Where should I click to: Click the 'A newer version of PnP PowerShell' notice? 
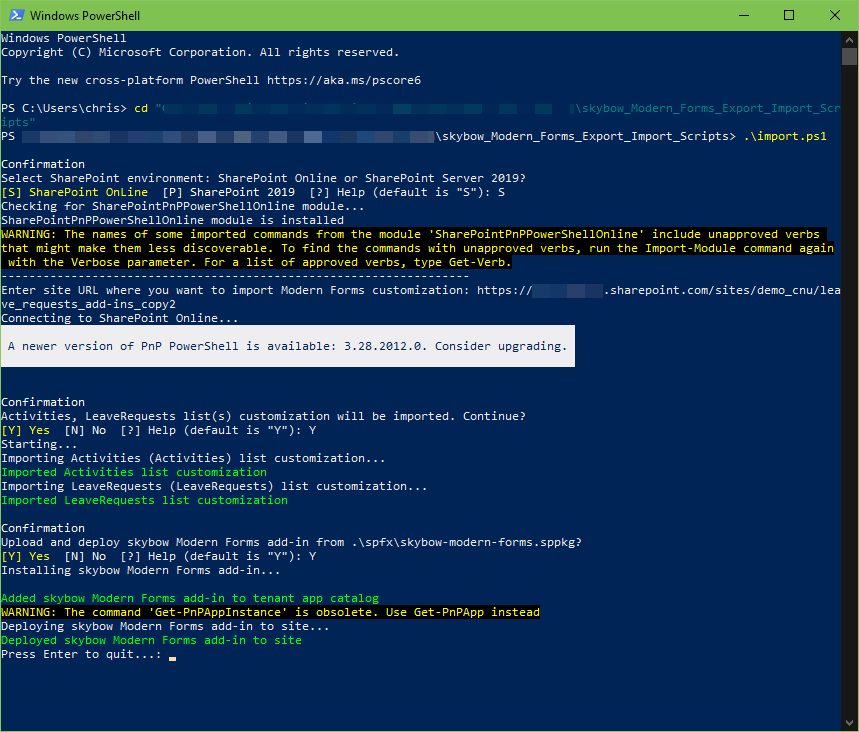(x=288, y=346)
